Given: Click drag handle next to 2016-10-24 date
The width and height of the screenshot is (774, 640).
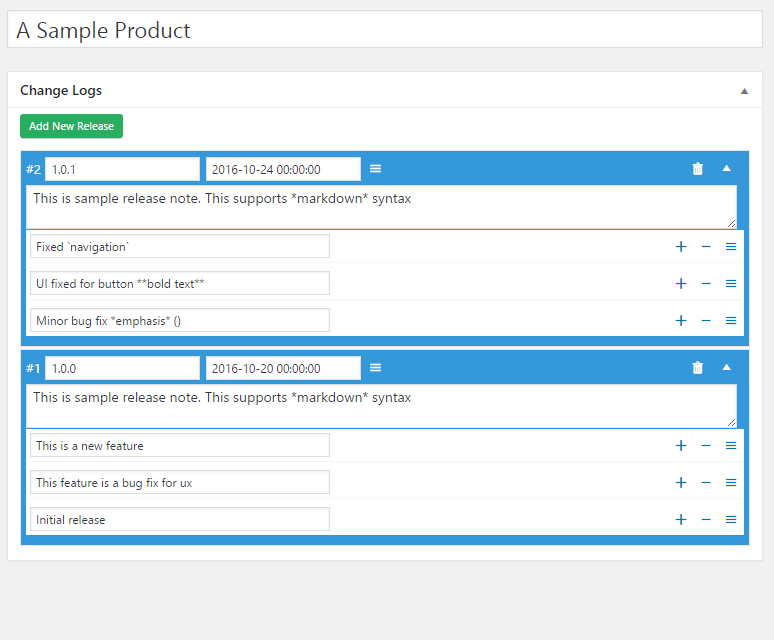Looking at the screenshot, I should click(x=376, y=169).
